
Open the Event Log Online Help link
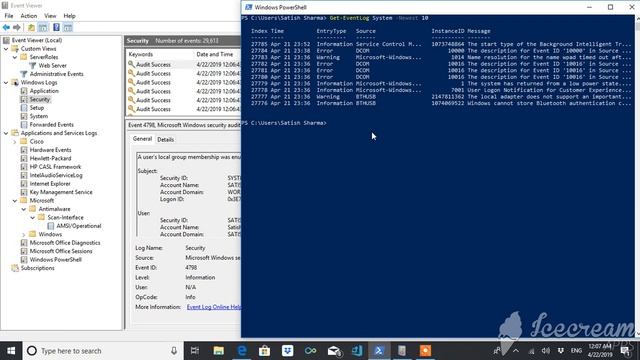[214, 307]
